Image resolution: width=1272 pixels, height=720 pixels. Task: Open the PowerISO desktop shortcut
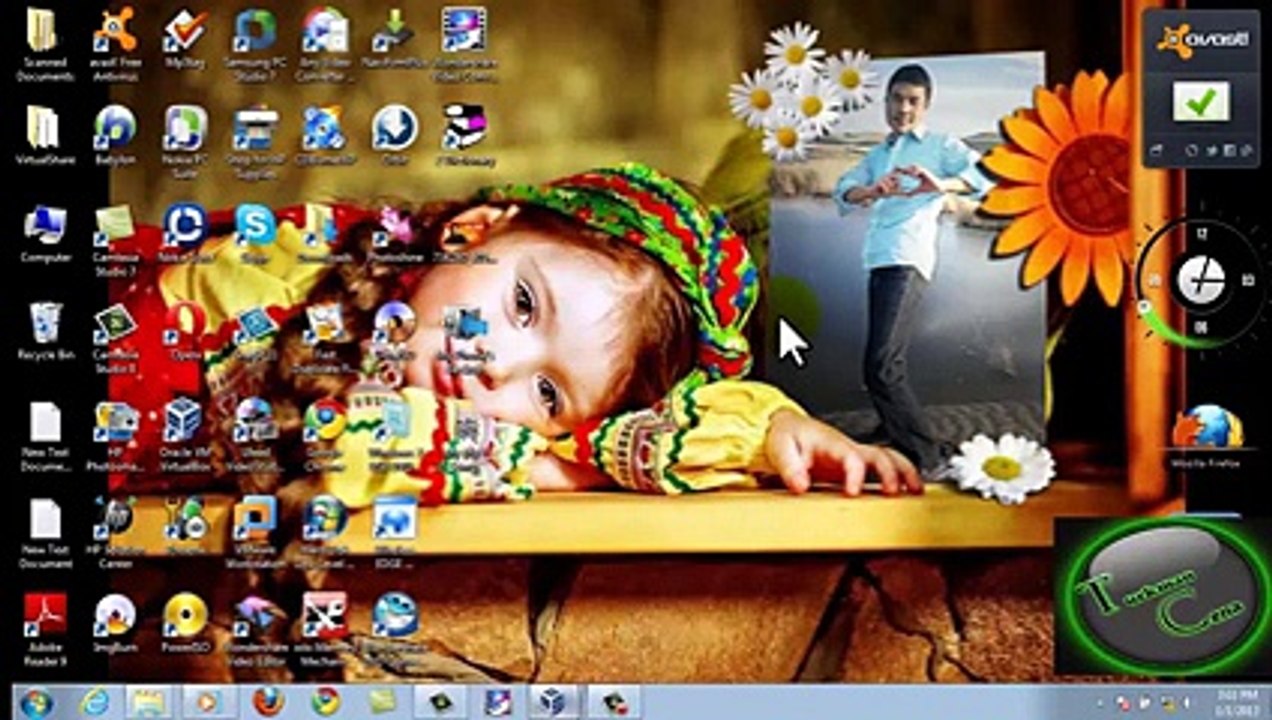(x=185, y=624)
